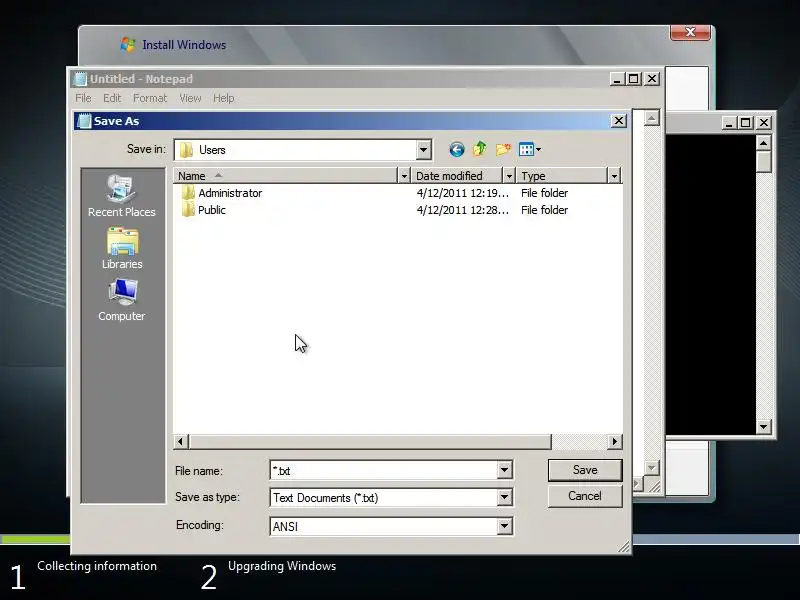Minimize the black console window
This screenshot has height=600, width=800.
click(728, 123)
